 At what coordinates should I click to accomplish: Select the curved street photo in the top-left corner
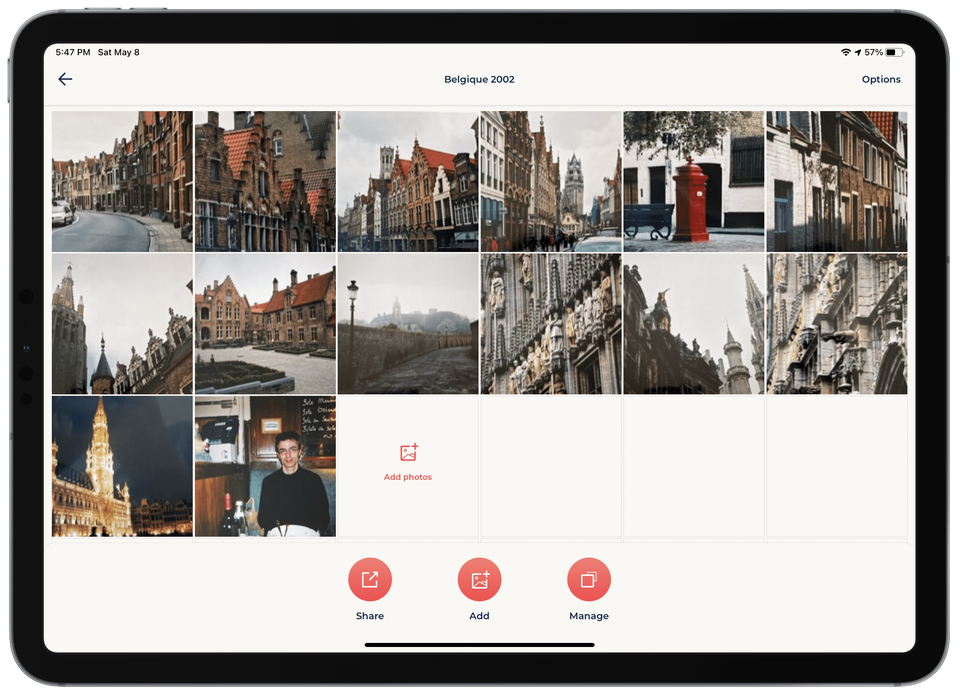(x=121, y=181)
